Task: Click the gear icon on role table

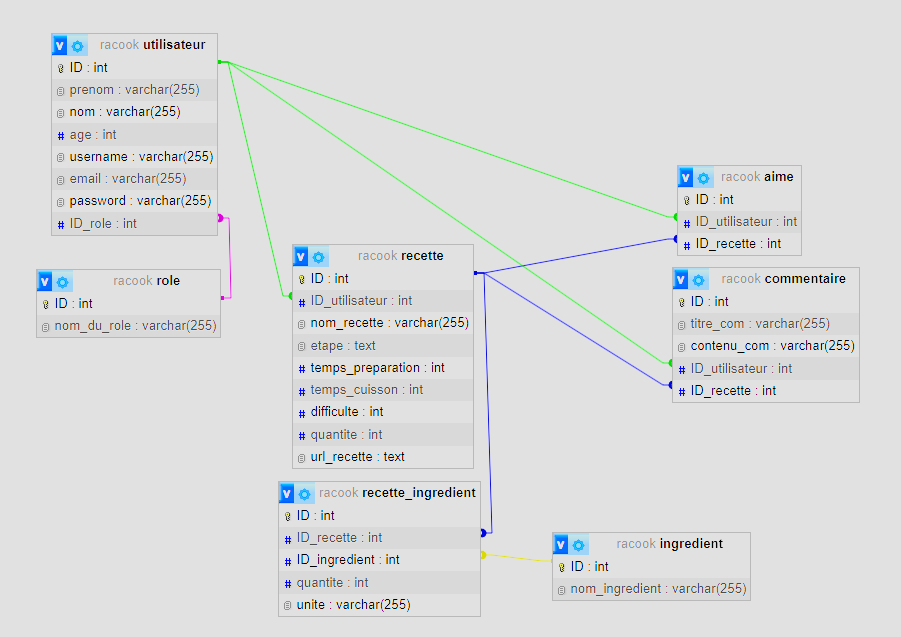Action: point(63,282)
